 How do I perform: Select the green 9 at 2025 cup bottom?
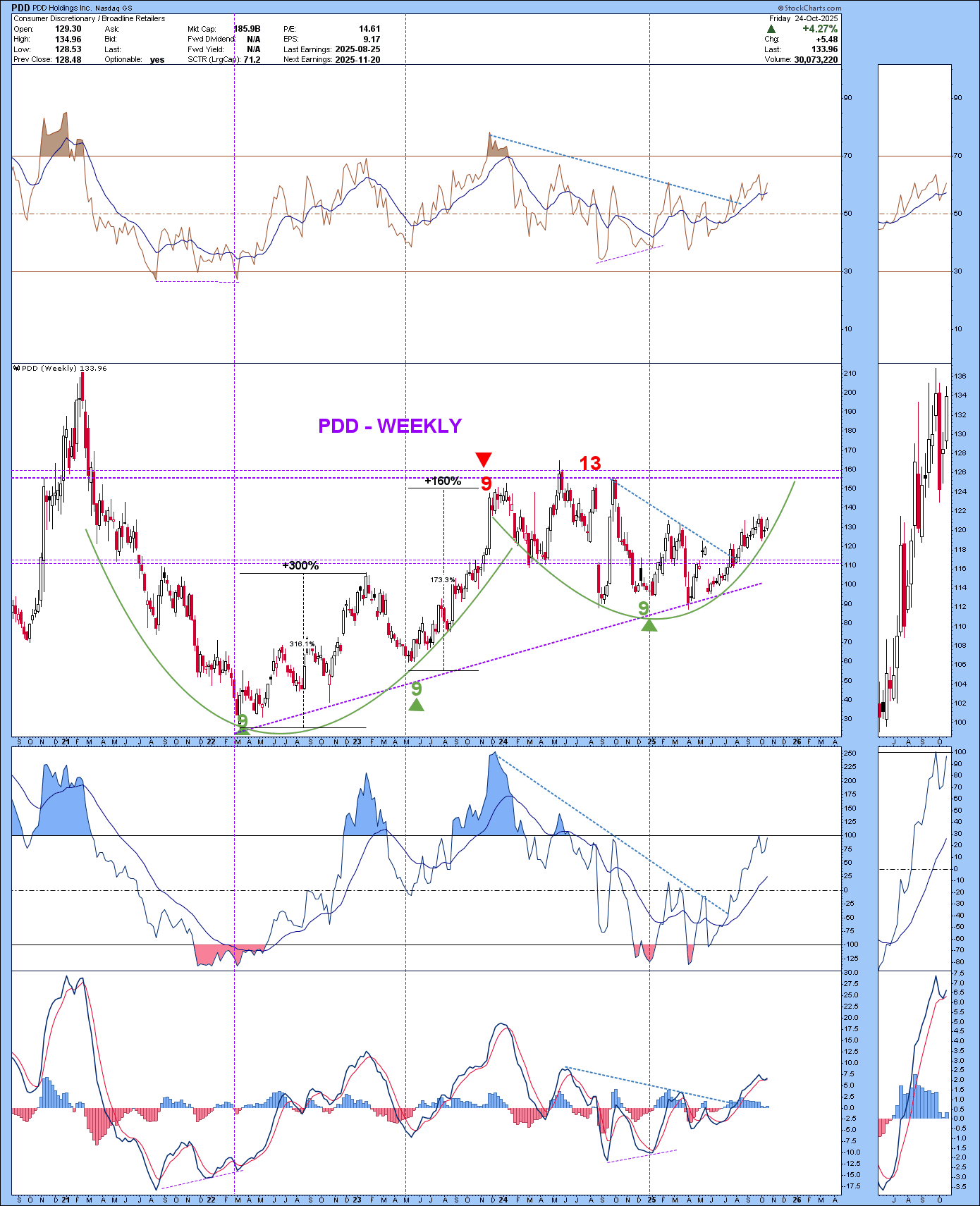pyautogui.click(x=643, y=608)
